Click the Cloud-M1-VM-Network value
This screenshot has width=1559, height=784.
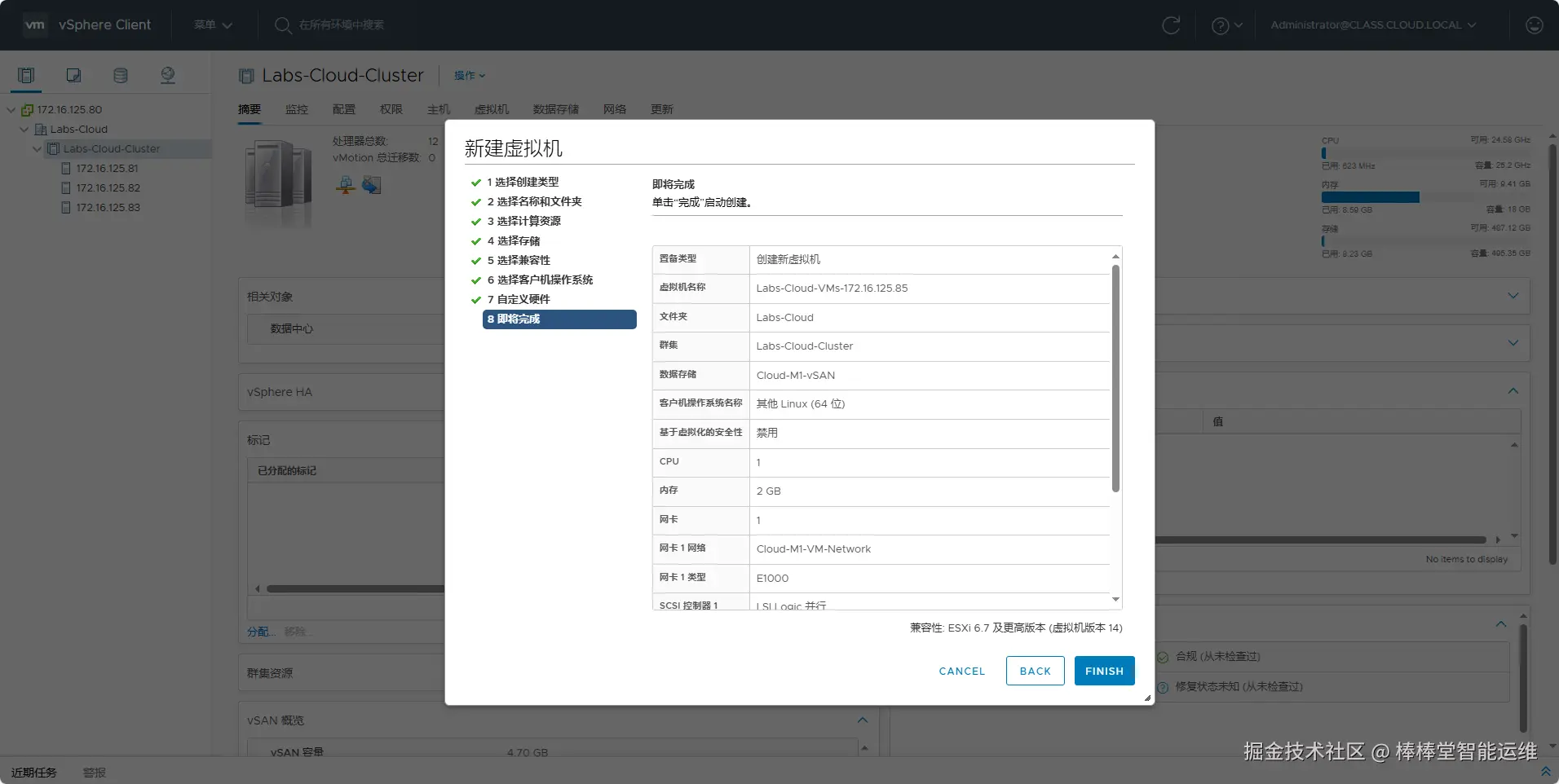[813, 549]
